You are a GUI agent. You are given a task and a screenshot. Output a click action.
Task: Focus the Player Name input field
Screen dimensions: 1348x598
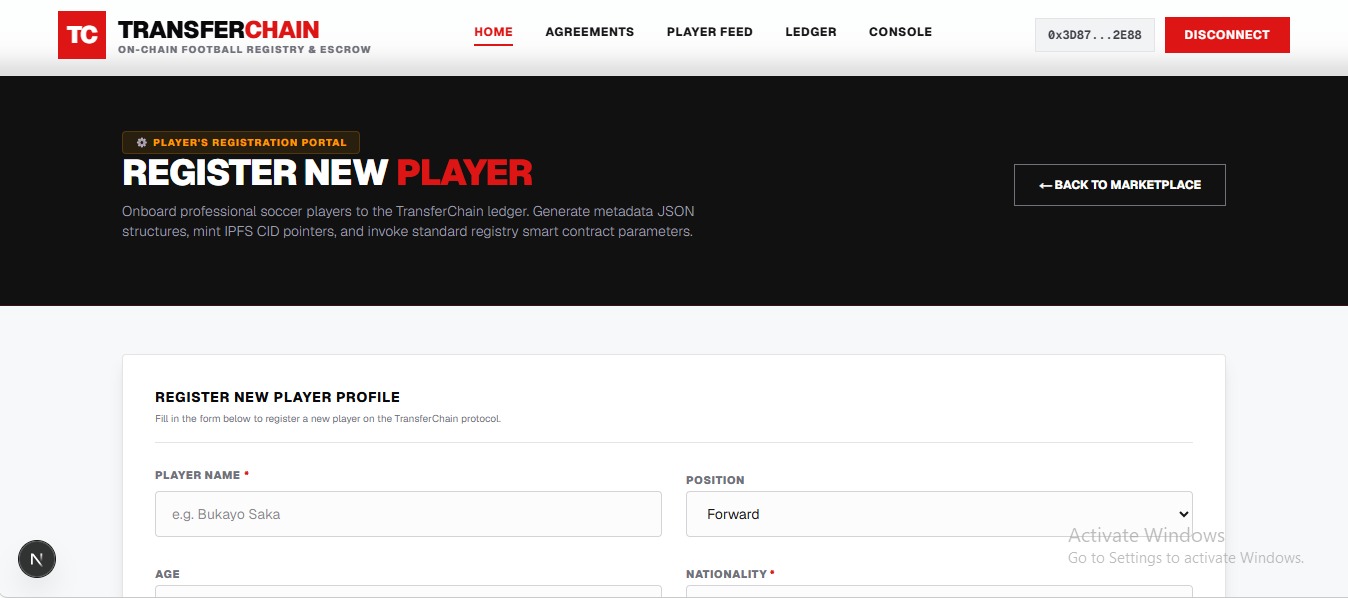point(408,514)
